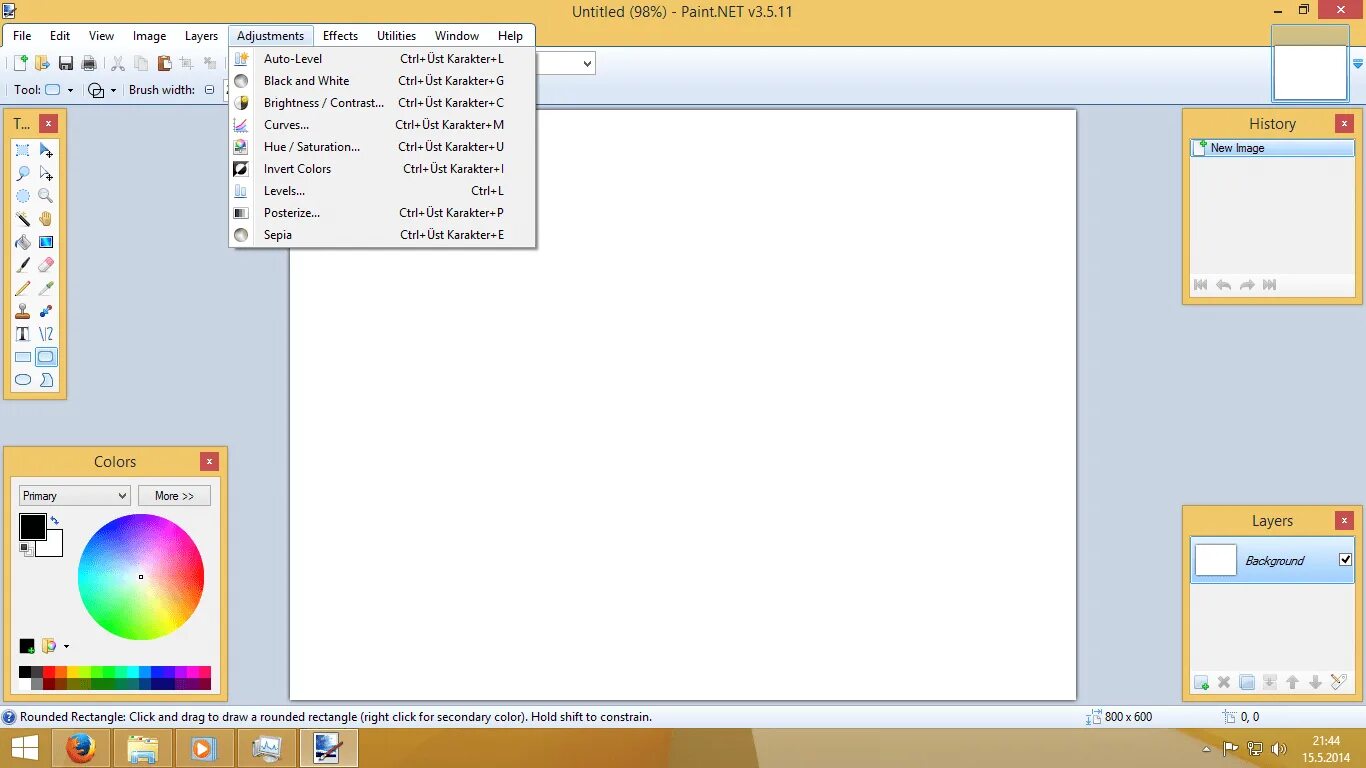Select the Line / Curve tool

[x=46, y=334]
